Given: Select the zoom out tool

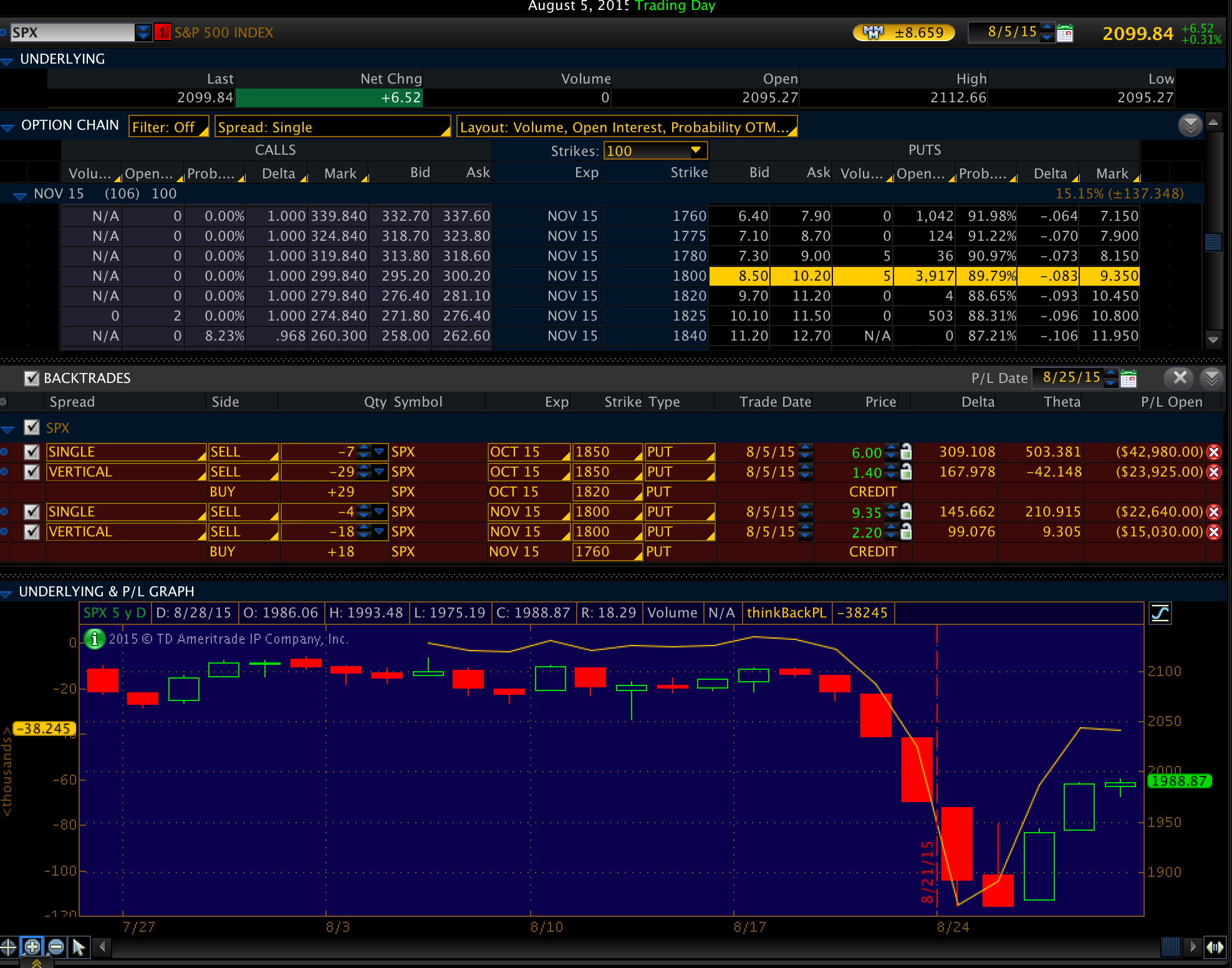Looking at the screenshot, I should click(56, 947).
